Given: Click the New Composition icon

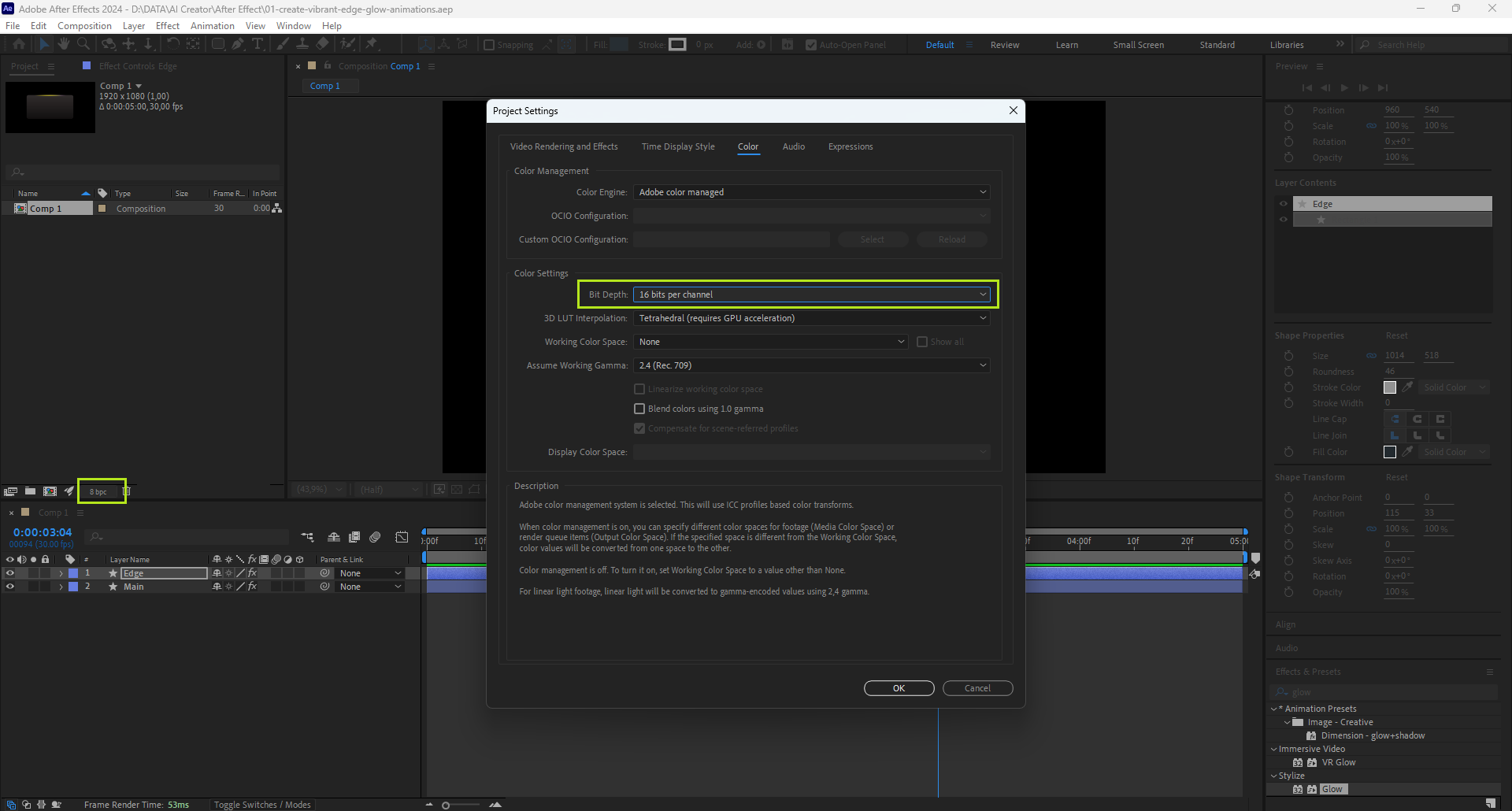Looking at the screenshot, I should [x=50, y=491].
